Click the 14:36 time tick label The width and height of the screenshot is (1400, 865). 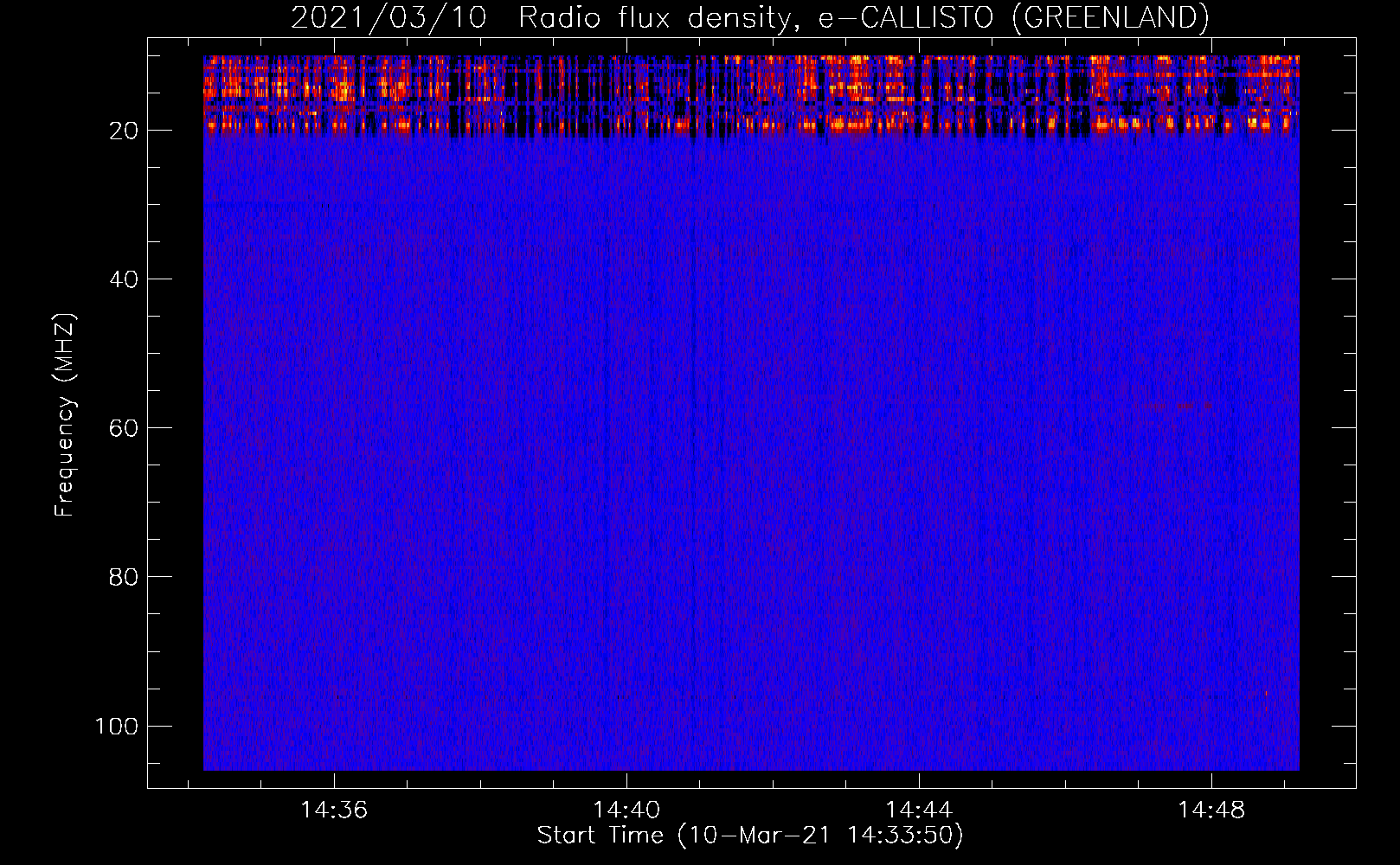point(334,810)
